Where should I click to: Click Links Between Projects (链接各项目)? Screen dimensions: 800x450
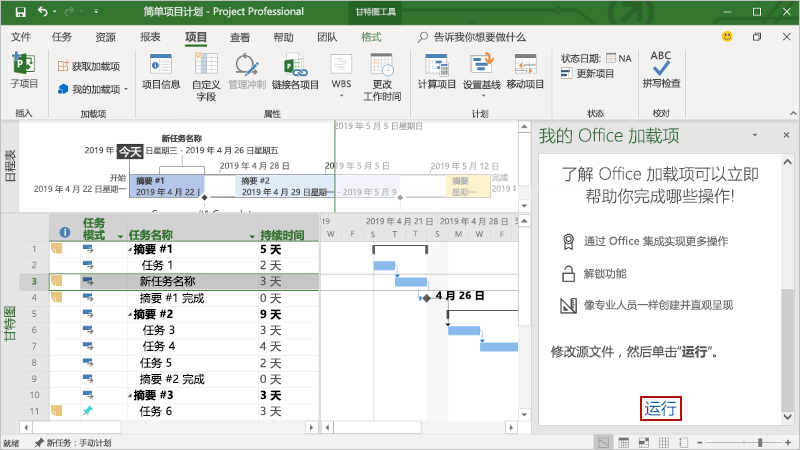pos(295,72)
